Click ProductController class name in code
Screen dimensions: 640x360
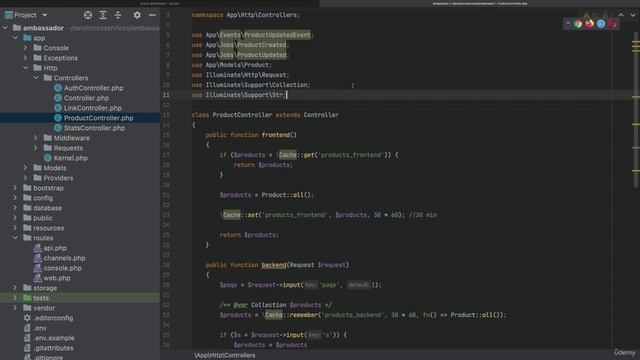click(x=242, y=115)
